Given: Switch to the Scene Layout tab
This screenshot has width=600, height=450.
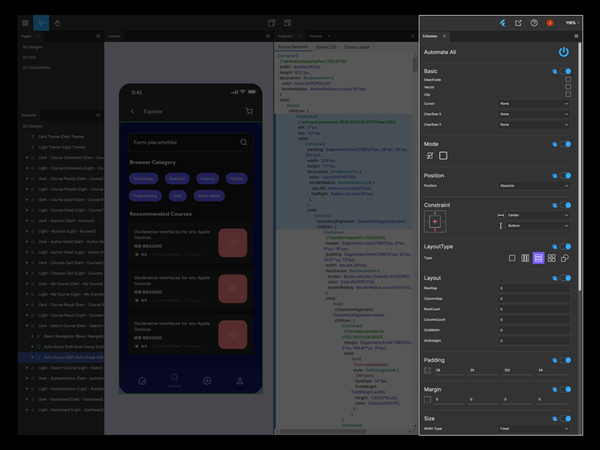Looking at the screenshot, I should [x=357, y=47].
